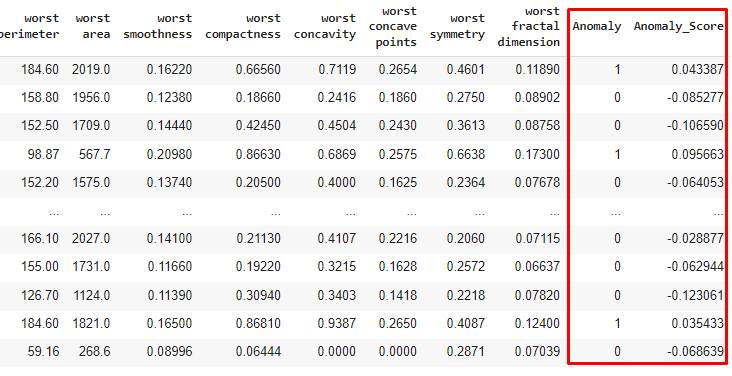Select the worst area value 2019.0
The image size is (732, 376).
coord(91,70)
